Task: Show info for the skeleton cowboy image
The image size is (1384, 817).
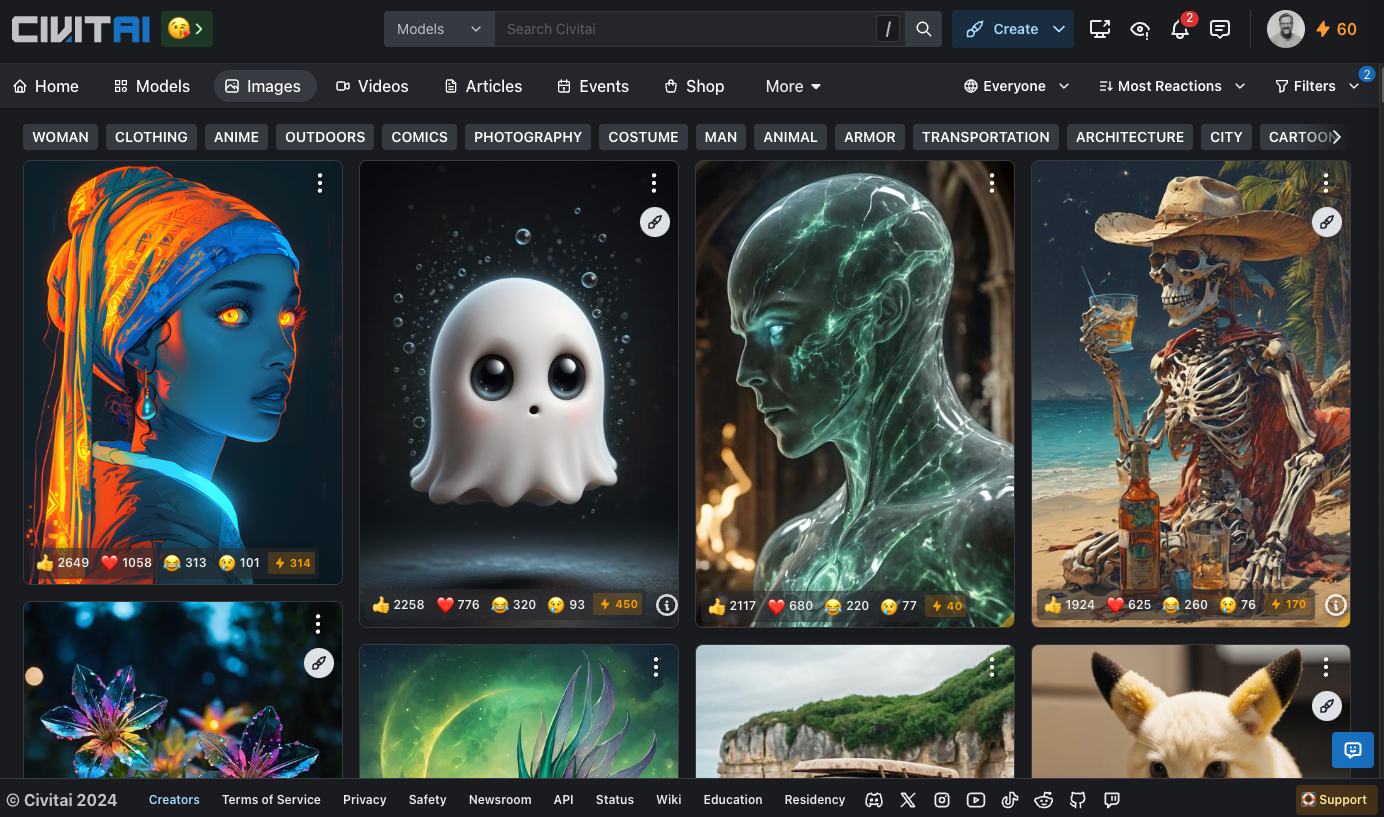Action: [x=1335, y=605]
